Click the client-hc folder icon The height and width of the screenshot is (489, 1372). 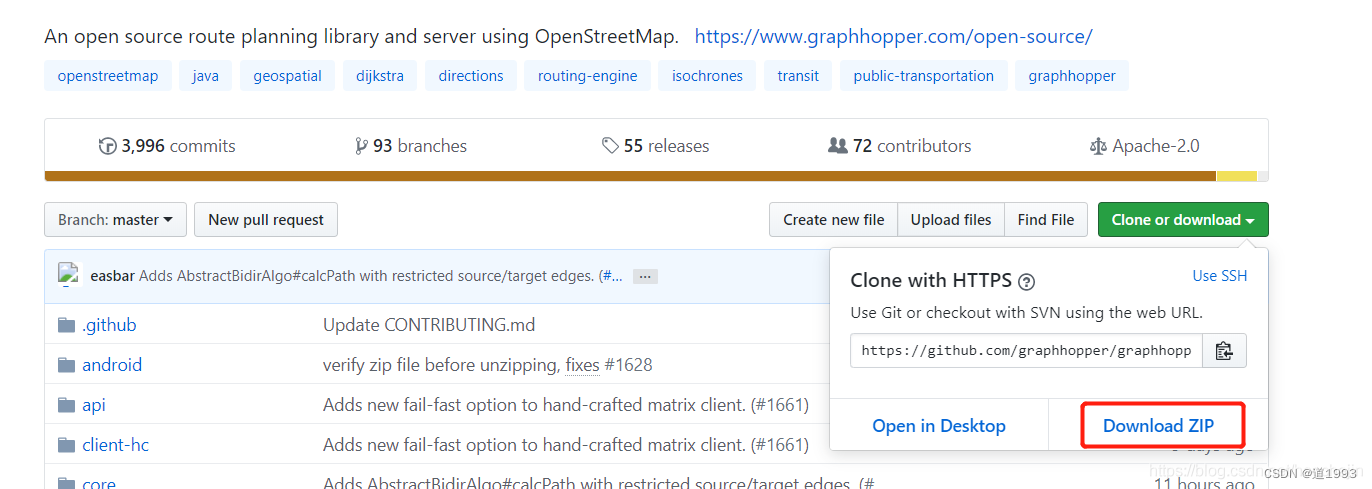click(67, 445)
